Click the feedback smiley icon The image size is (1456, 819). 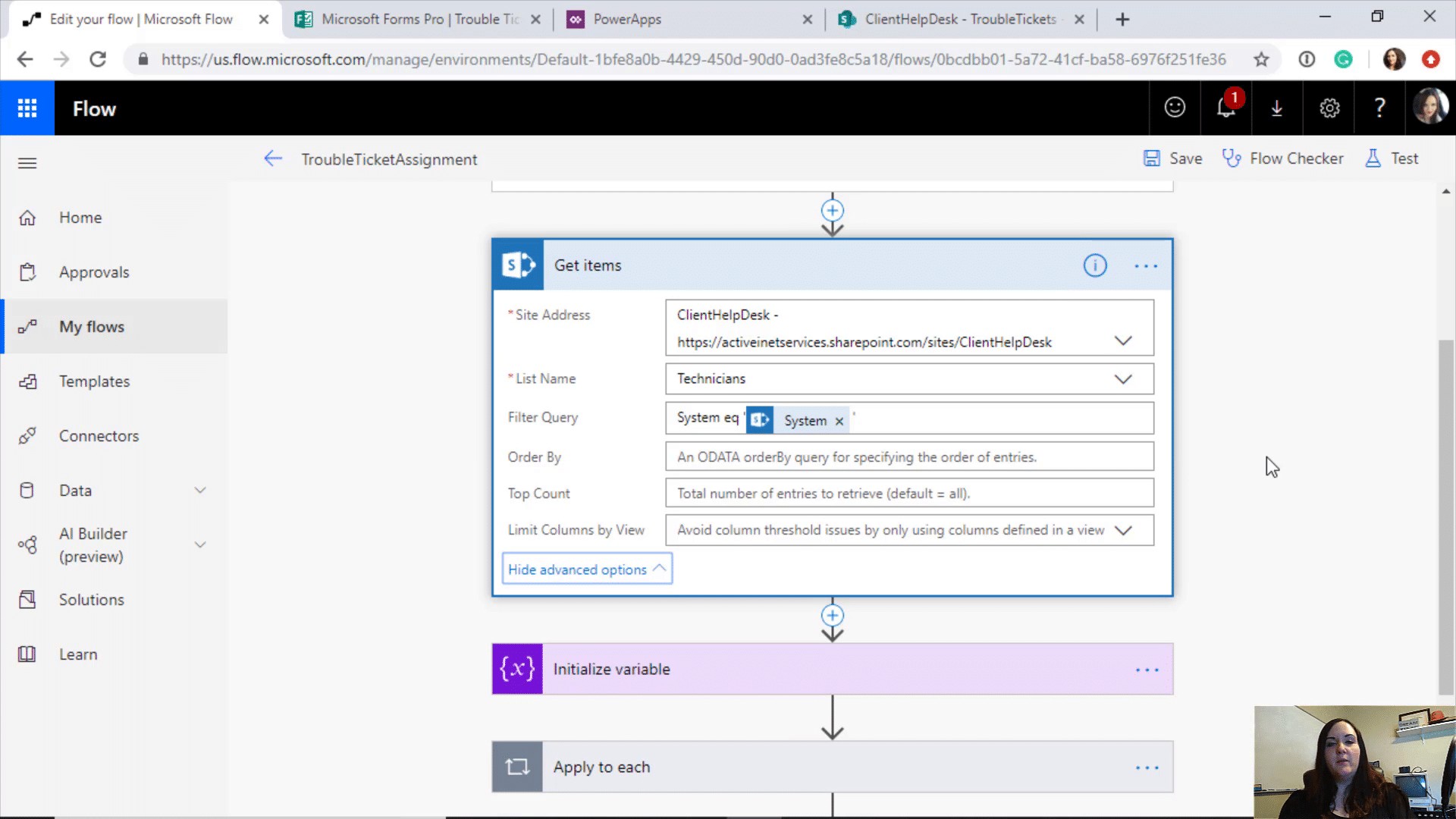tap(1175, 108)
